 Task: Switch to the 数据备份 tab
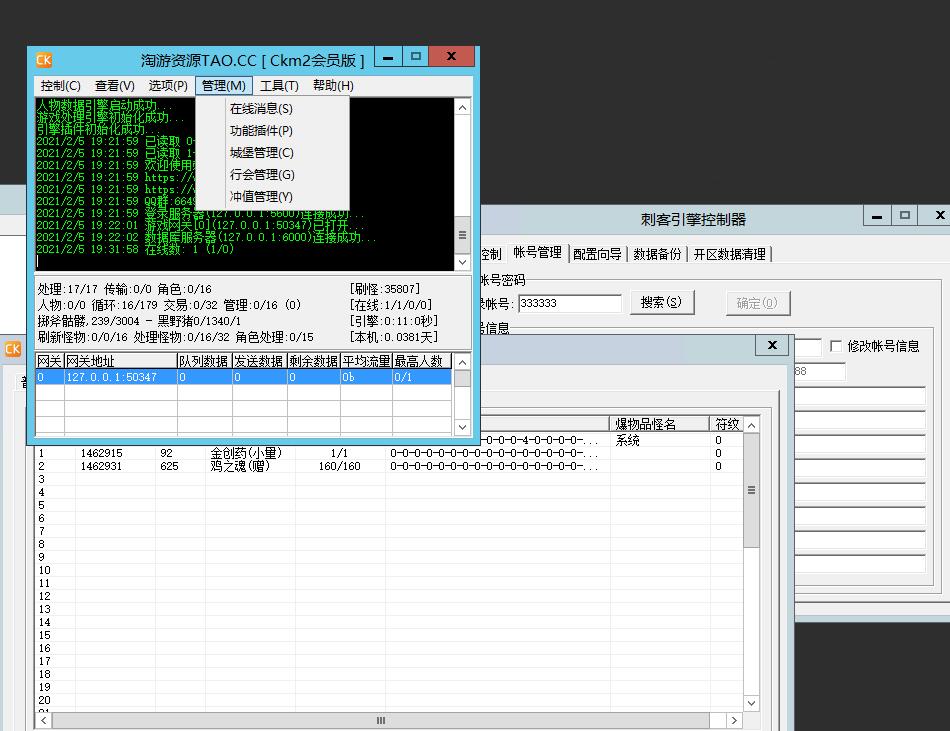657,254
